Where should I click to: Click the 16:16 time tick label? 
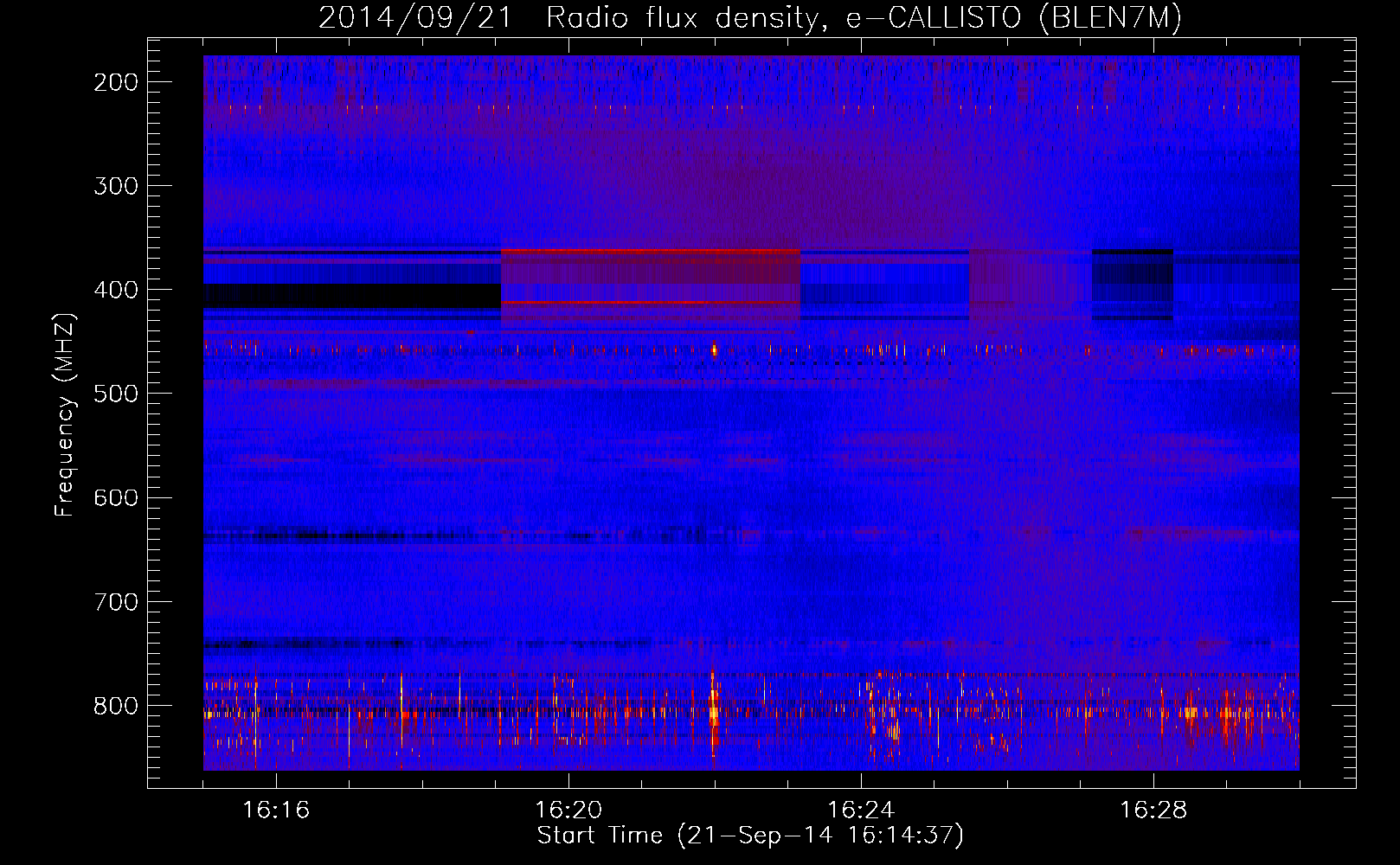[276, 811]
